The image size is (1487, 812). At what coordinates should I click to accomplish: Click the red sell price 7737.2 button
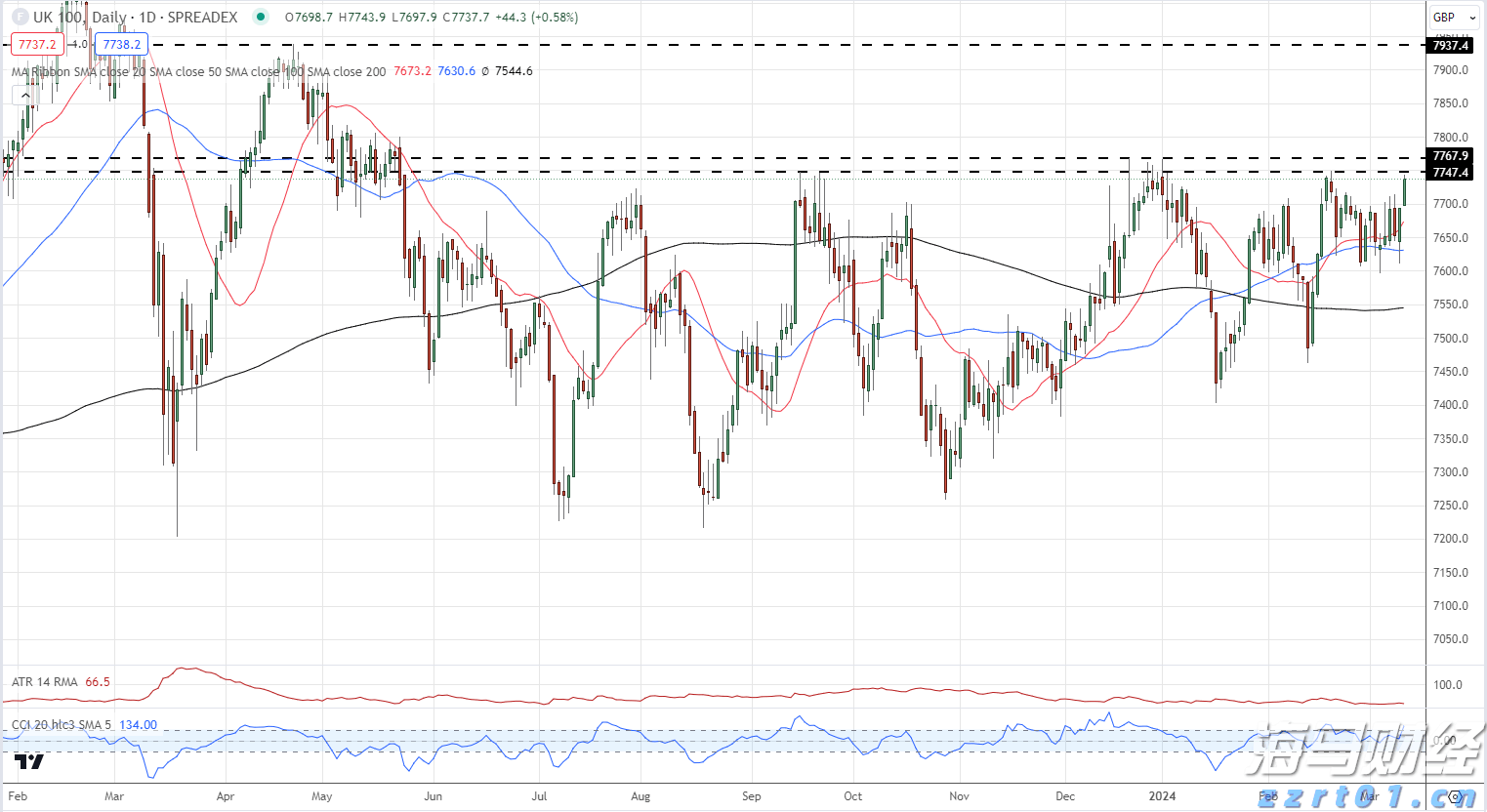(37, 44)
